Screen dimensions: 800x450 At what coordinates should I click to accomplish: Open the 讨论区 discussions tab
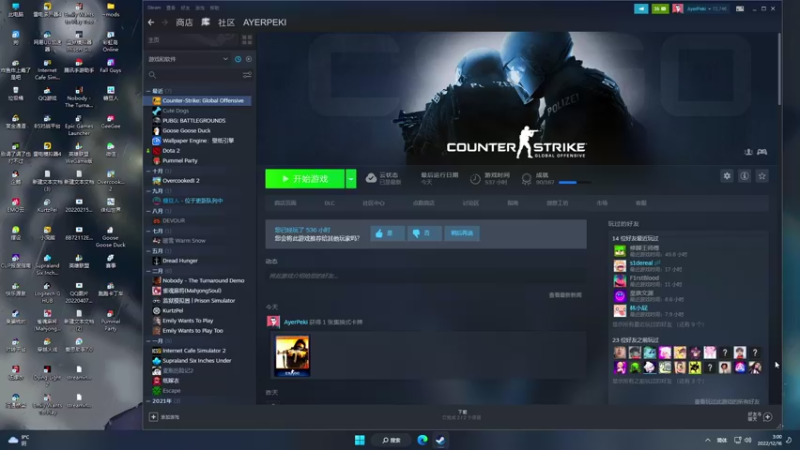(470, 203)
